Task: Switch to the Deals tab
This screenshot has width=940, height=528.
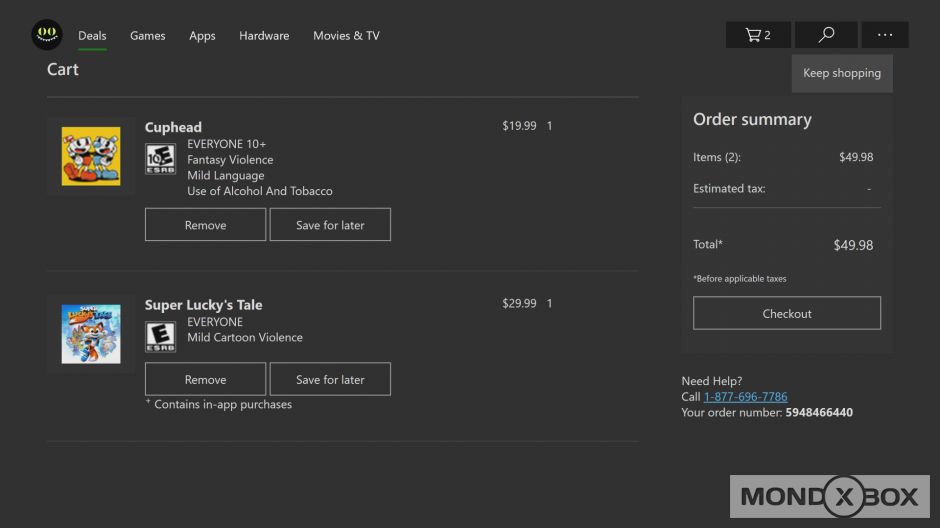Action: tap(92, 36)
